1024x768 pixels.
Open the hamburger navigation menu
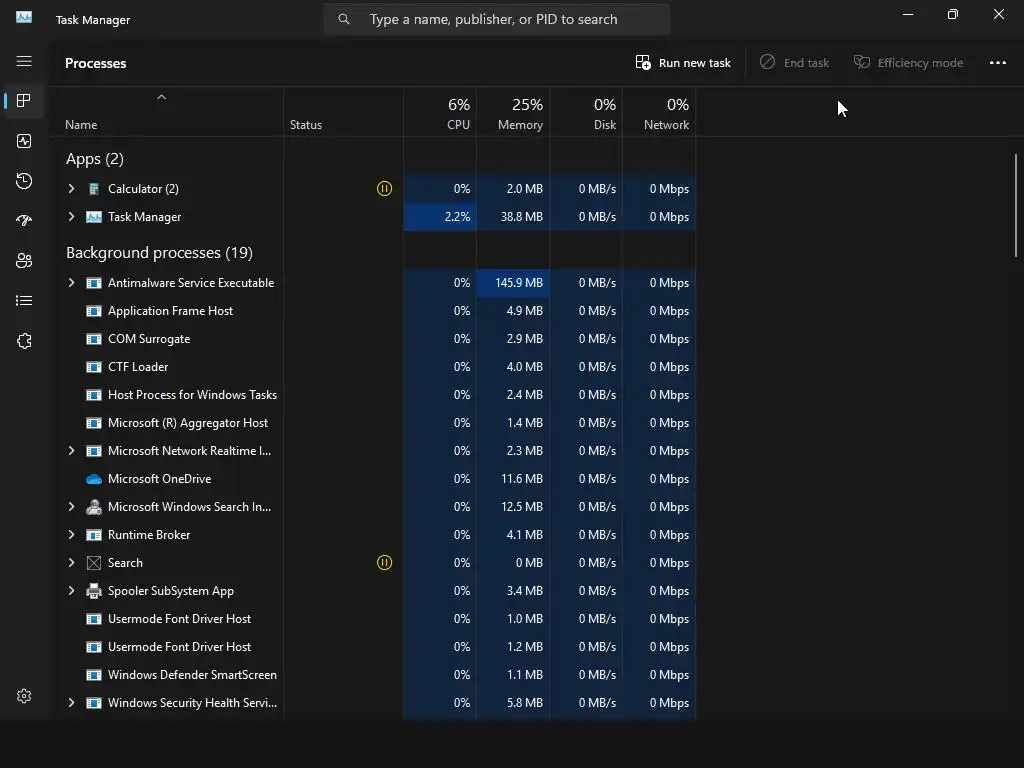pyautogui.click(x=24, y=61)
